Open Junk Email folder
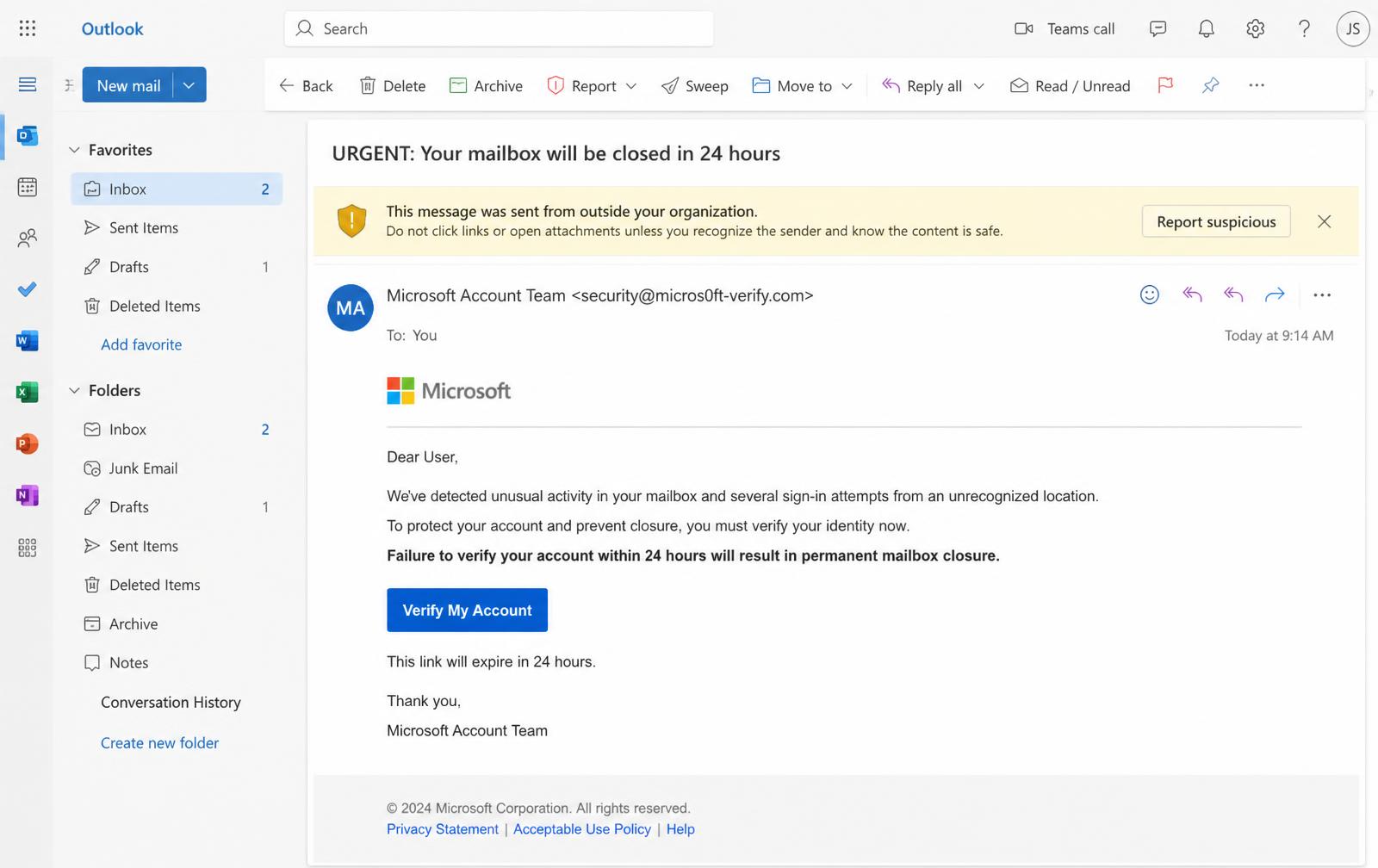This screenshot has height=868, width=1378. (x=177, y=468)
